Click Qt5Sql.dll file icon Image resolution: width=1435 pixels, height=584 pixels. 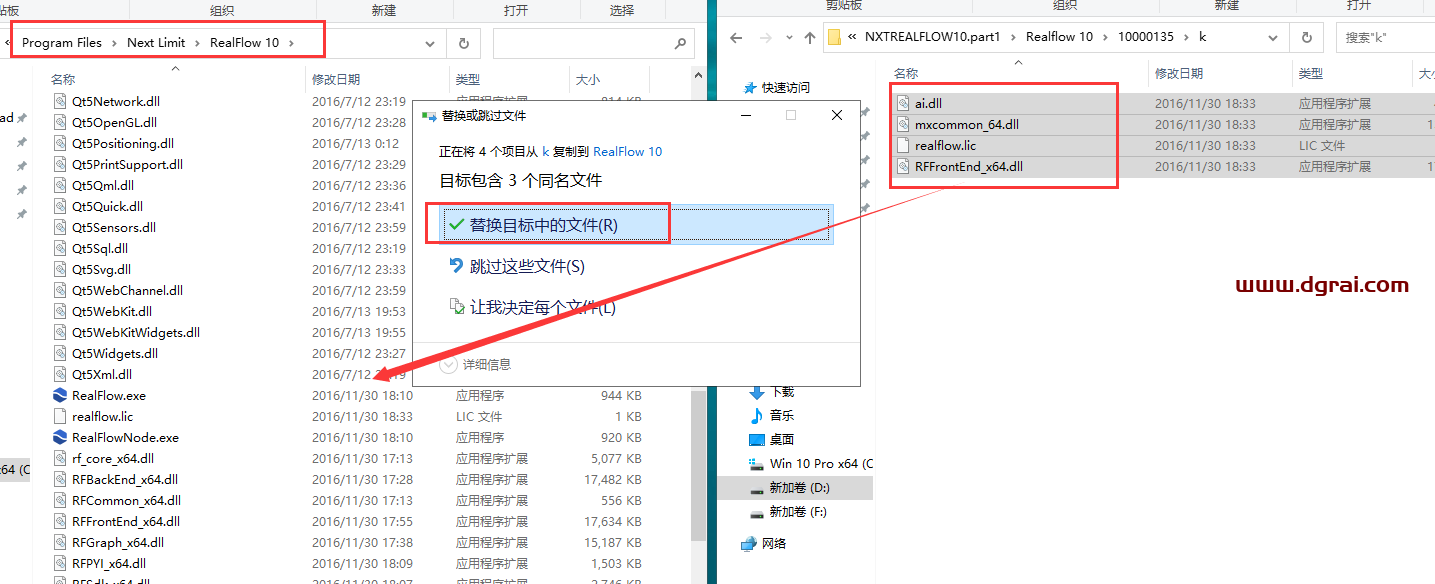tap(60, 248)
